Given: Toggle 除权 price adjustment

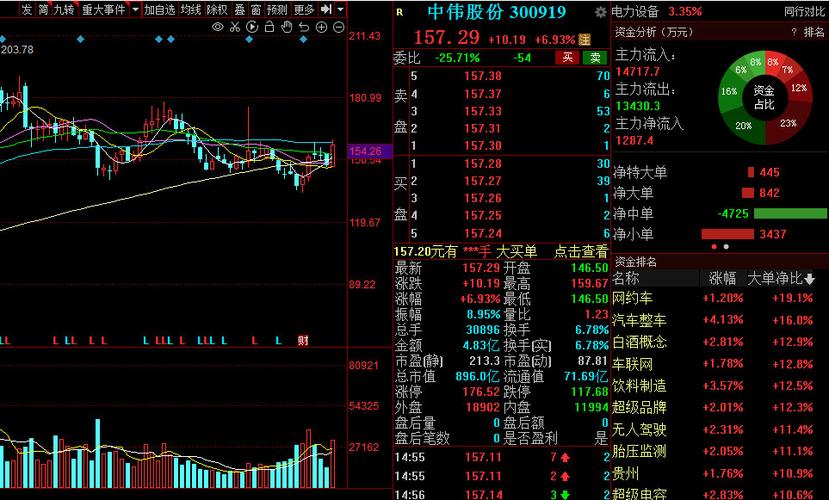Looking at the screenshot, I should 217,10.
